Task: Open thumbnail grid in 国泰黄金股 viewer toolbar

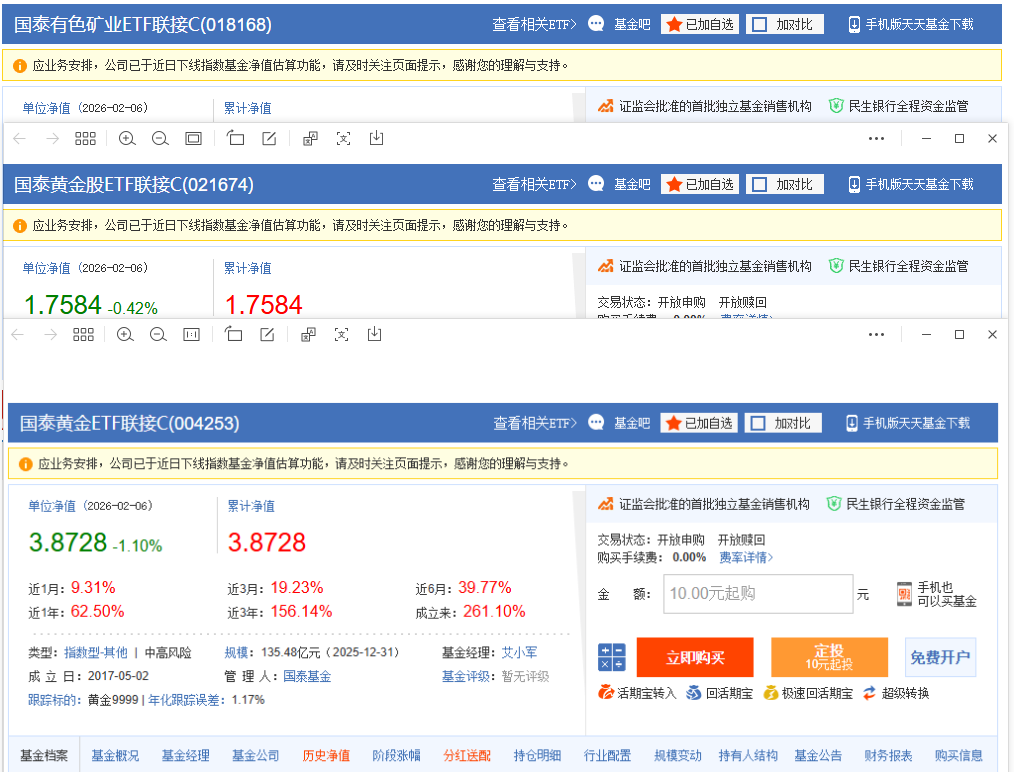Action: (85, 138)
